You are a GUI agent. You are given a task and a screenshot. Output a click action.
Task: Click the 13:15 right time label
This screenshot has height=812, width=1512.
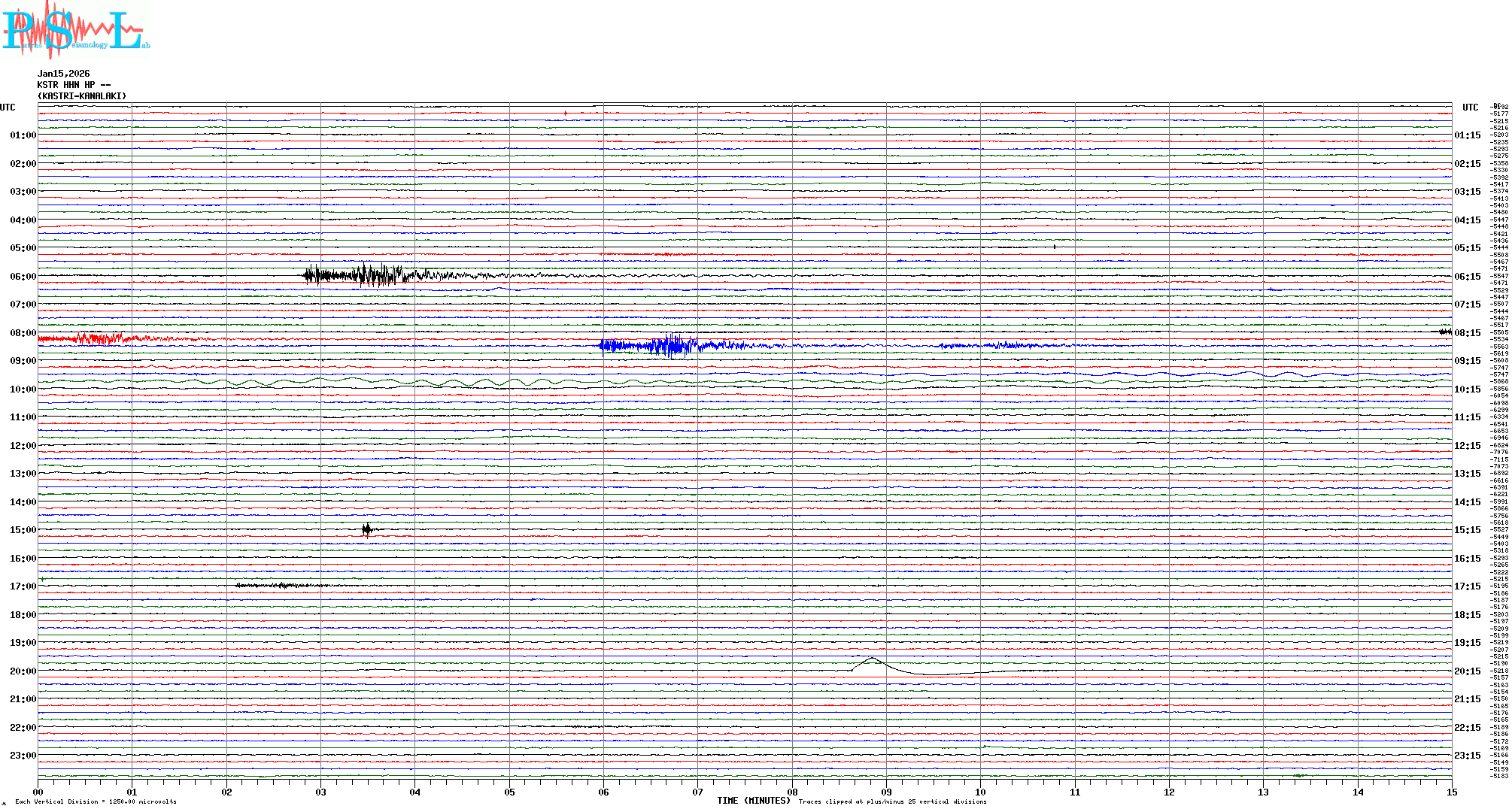pyautogui.click(x=1467, y=474)
